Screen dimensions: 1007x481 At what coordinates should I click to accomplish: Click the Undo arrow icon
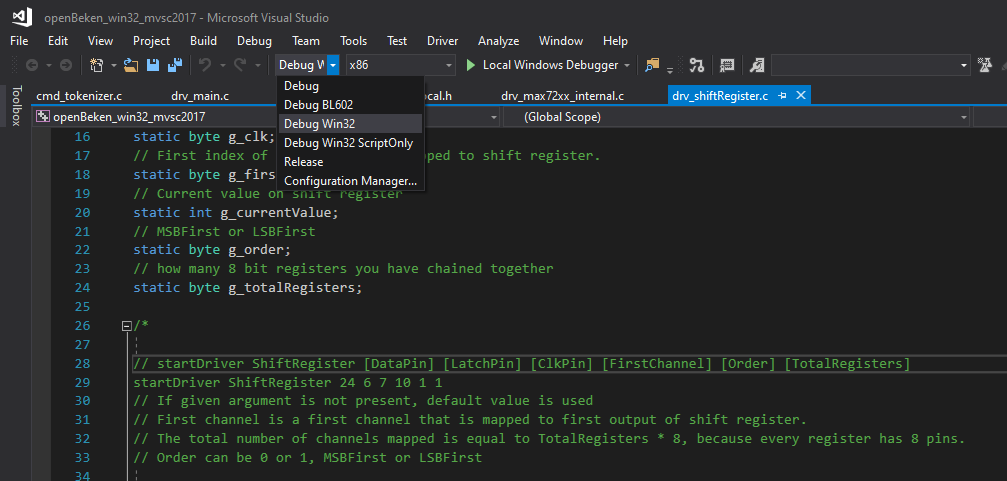(x=205, y=65)
